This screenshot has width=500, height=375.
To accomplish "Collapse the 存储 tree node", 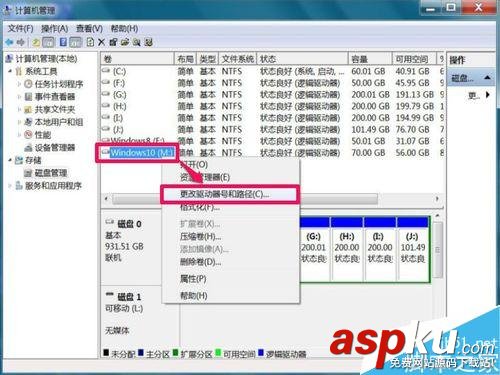I will (10, 160).
